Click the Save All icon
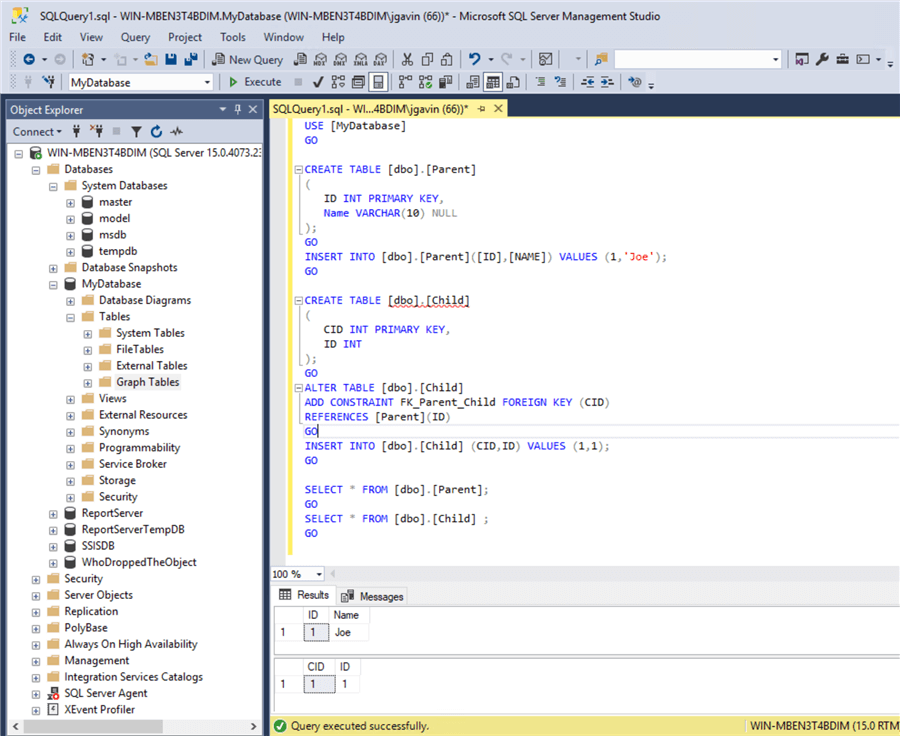900x736 pixels. [x=191, y=59]
